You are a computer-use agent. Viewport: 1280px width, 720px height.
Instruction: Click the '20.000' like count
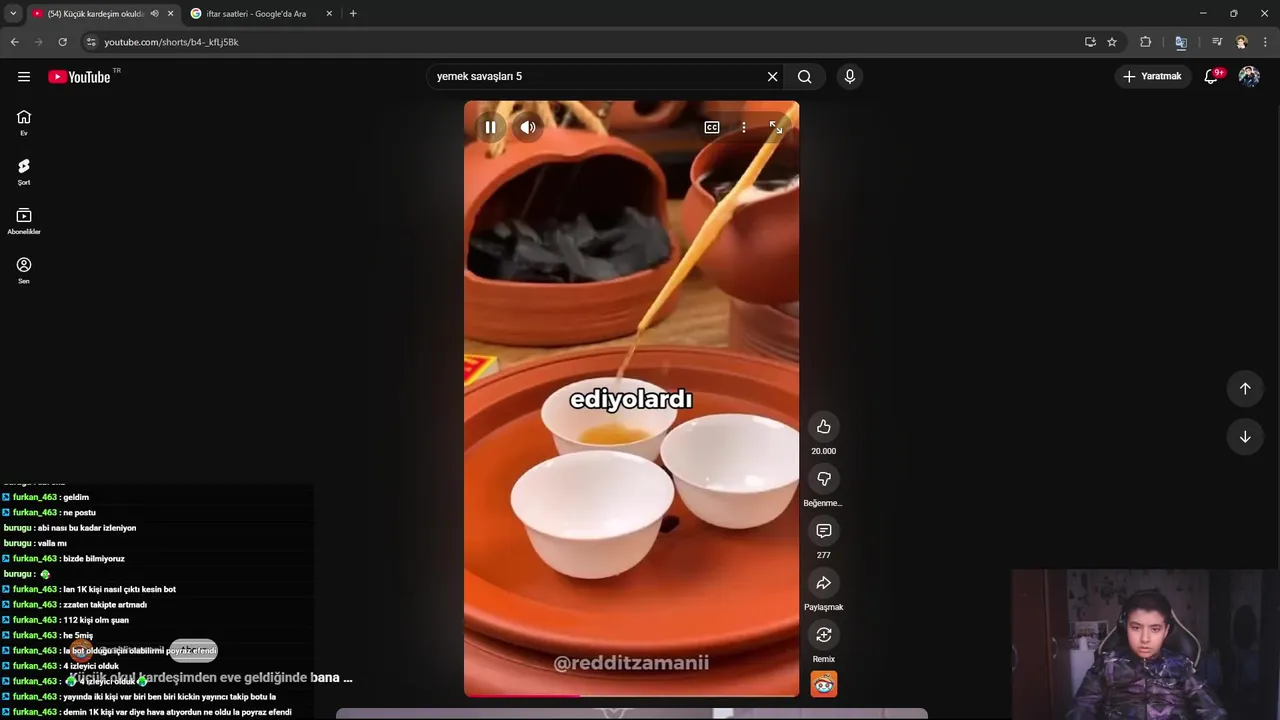pyautogui.click(x=824, y=451)
